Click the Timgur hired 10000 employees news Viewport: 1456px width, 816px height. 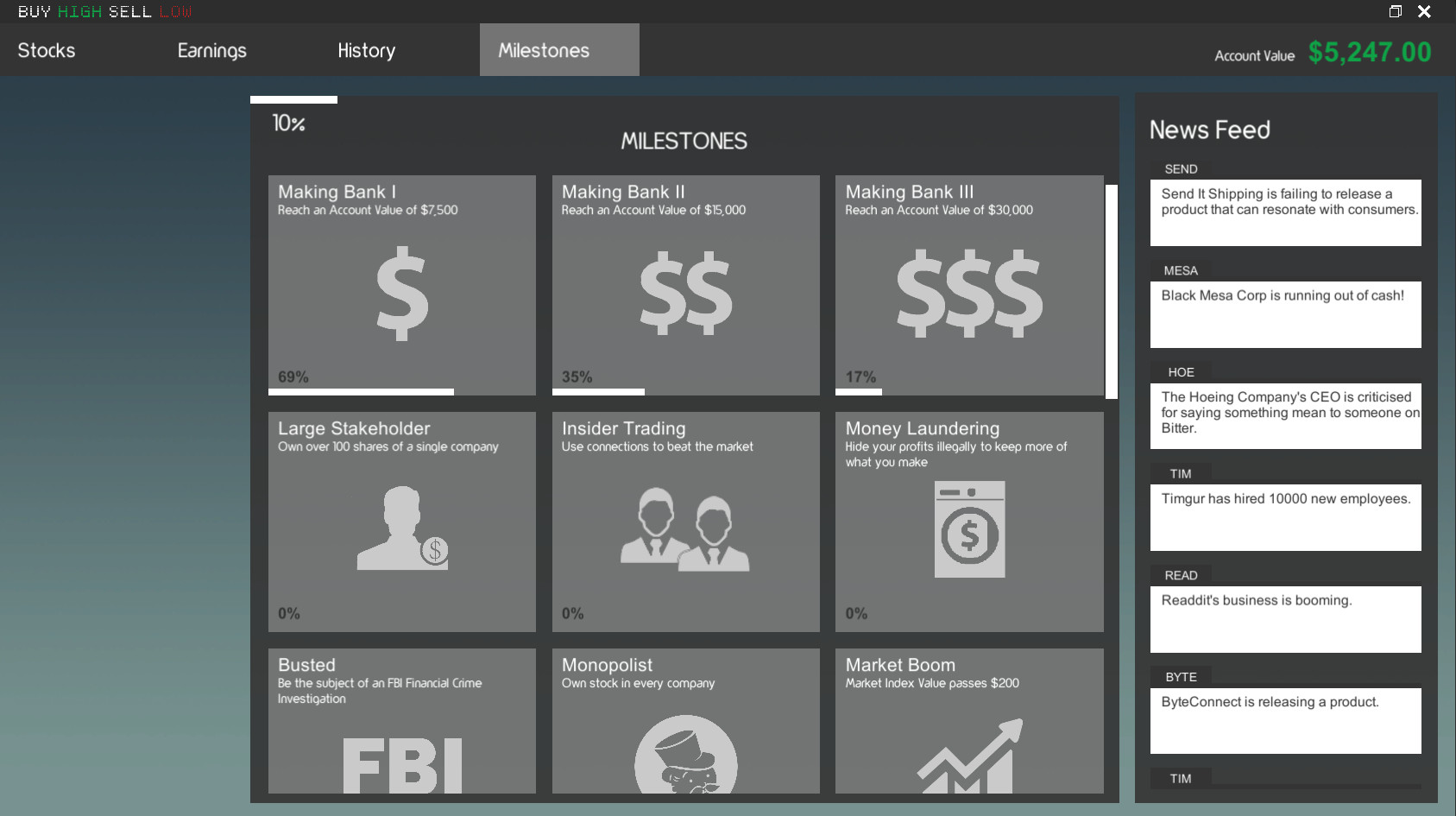click(1285, 517)
